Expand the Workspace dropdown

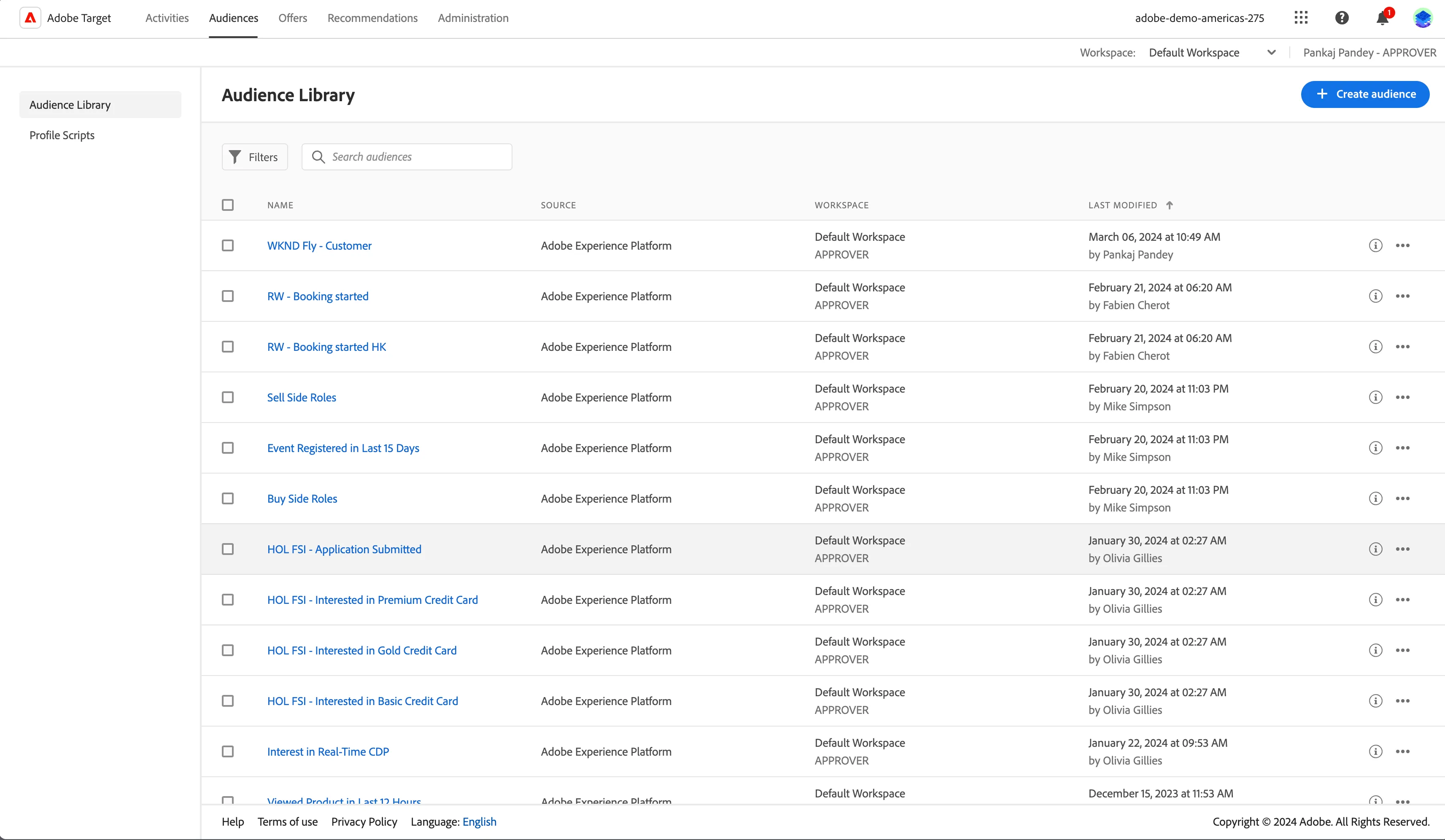click(x=1212, y=52)
